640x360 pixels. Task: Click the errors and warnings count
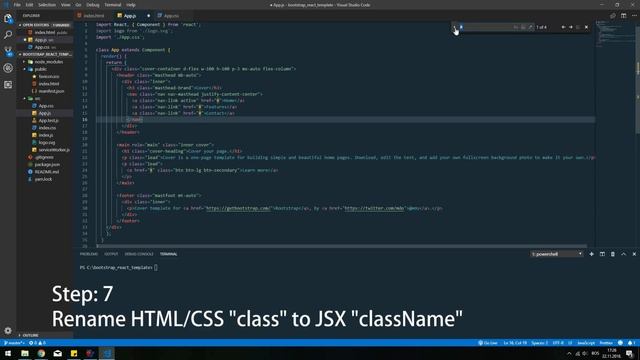(x=37, y=343)
